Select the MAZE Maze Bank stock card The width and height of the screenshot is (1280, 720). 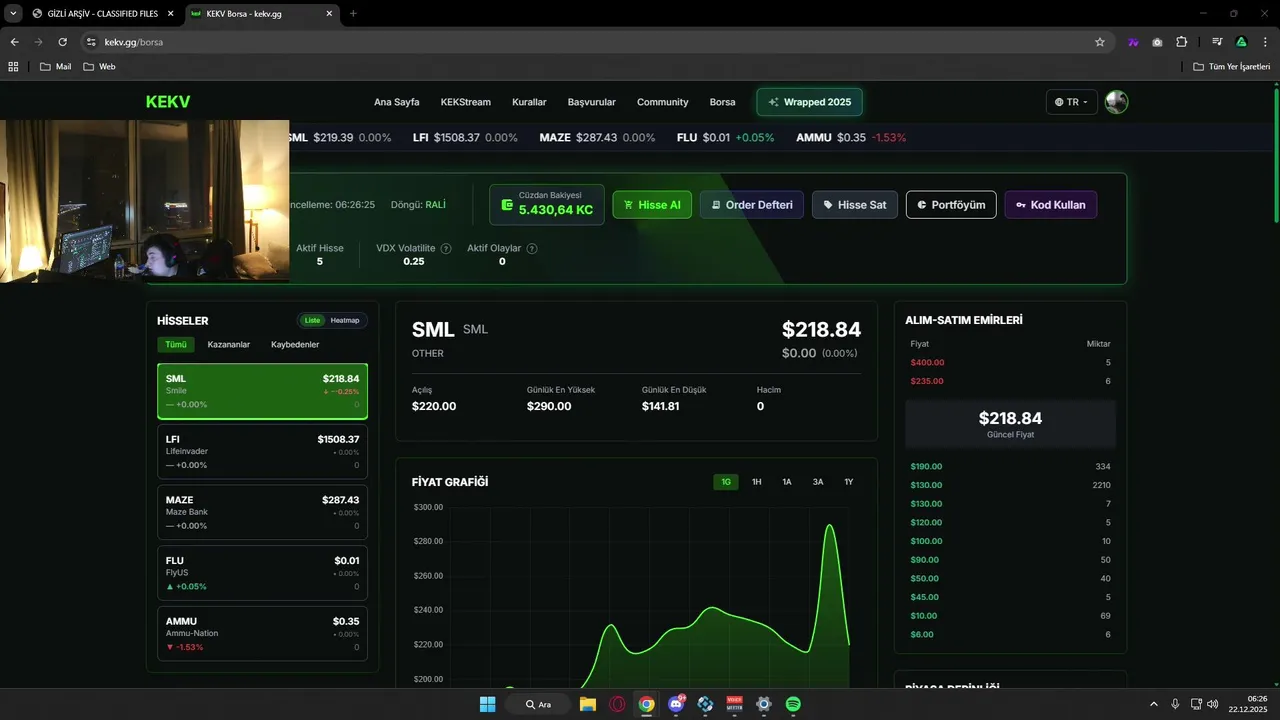(262, 512)
